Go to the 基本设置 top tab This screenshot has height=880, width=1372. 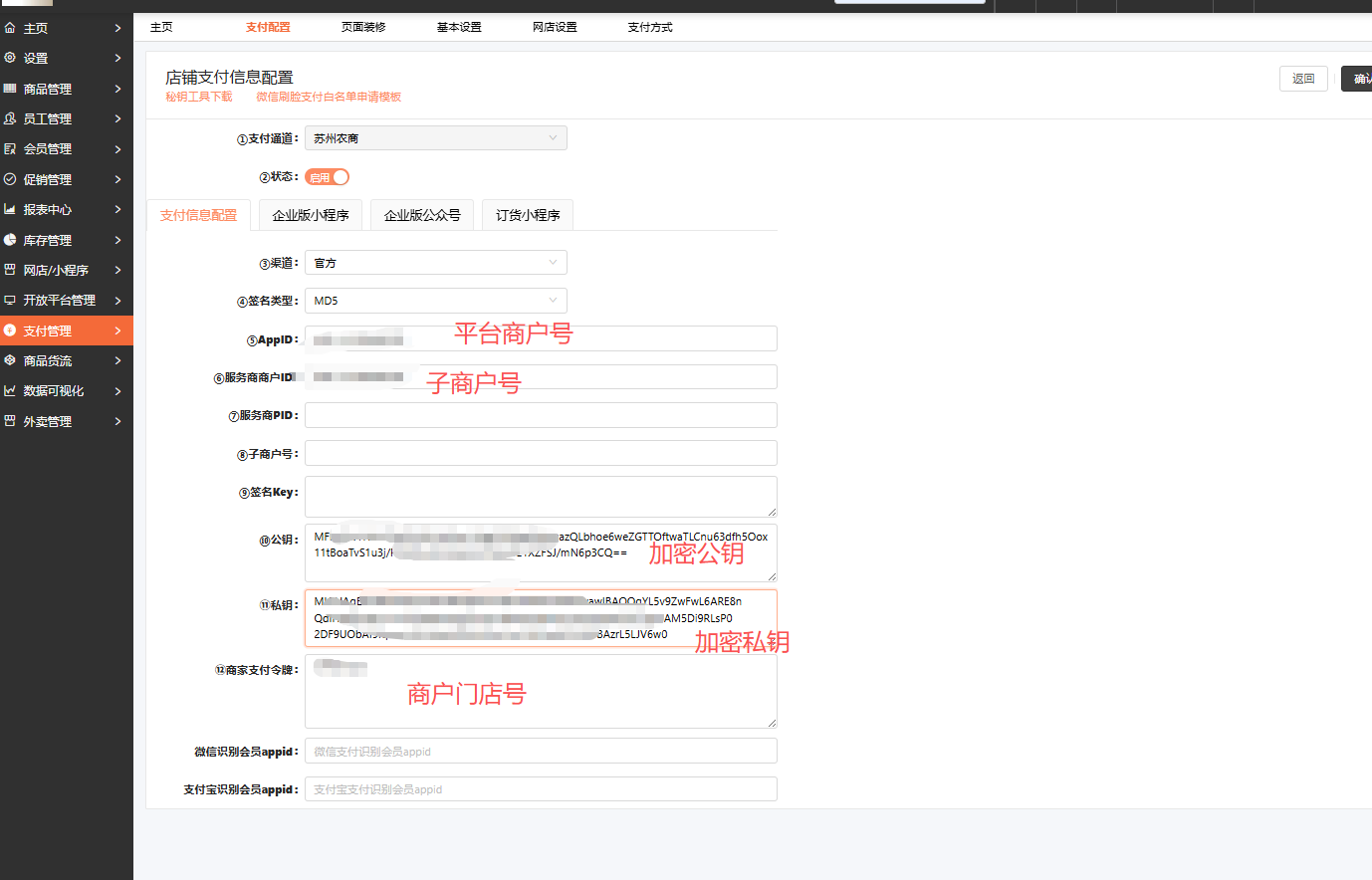459,27
